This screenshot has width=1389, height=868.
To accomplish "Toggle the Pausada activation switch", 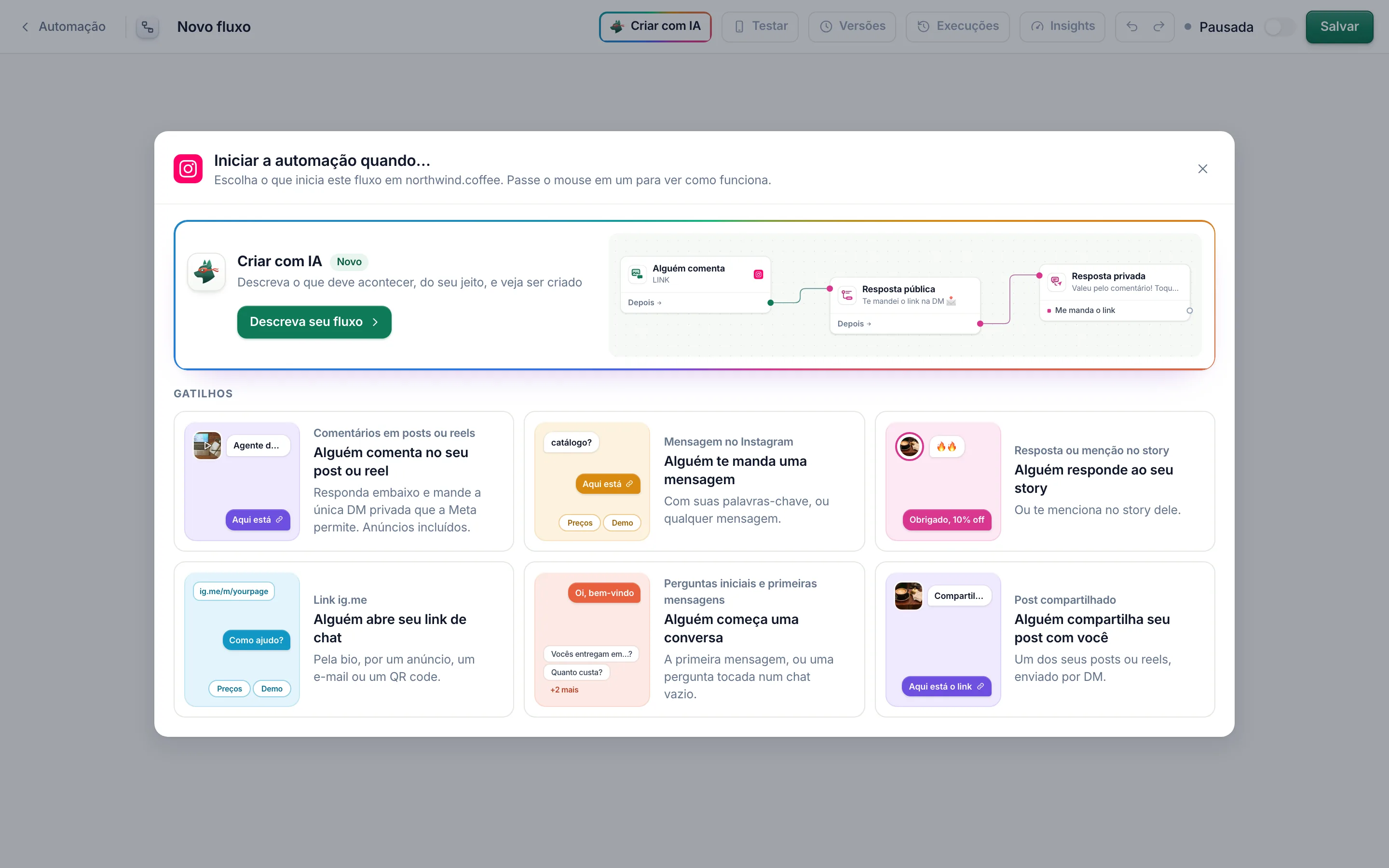I will click(1280, 27).
